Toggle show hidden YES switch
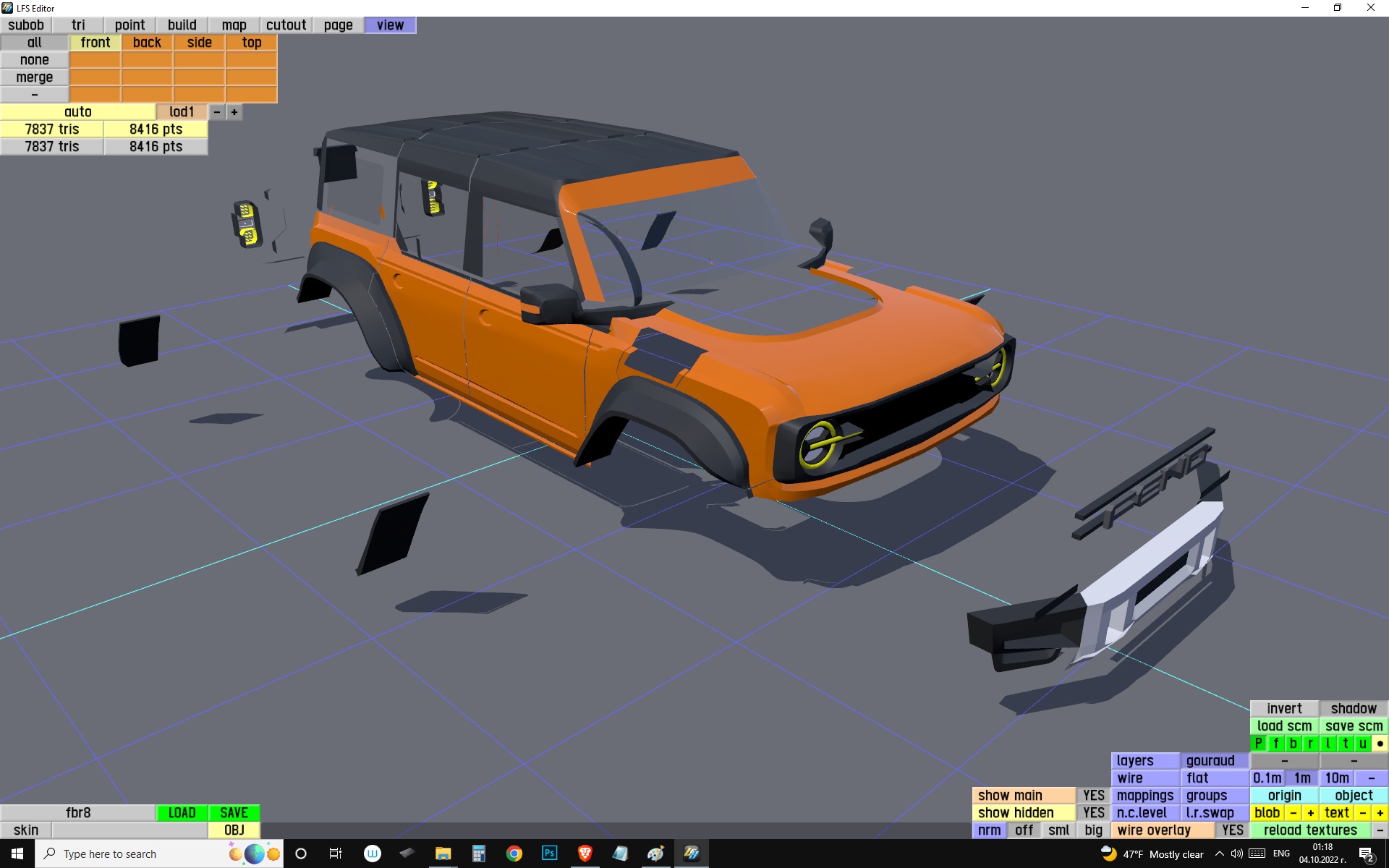Image resolution: width=1389 pixels, height=868 pixels. tap(1093, 813)
